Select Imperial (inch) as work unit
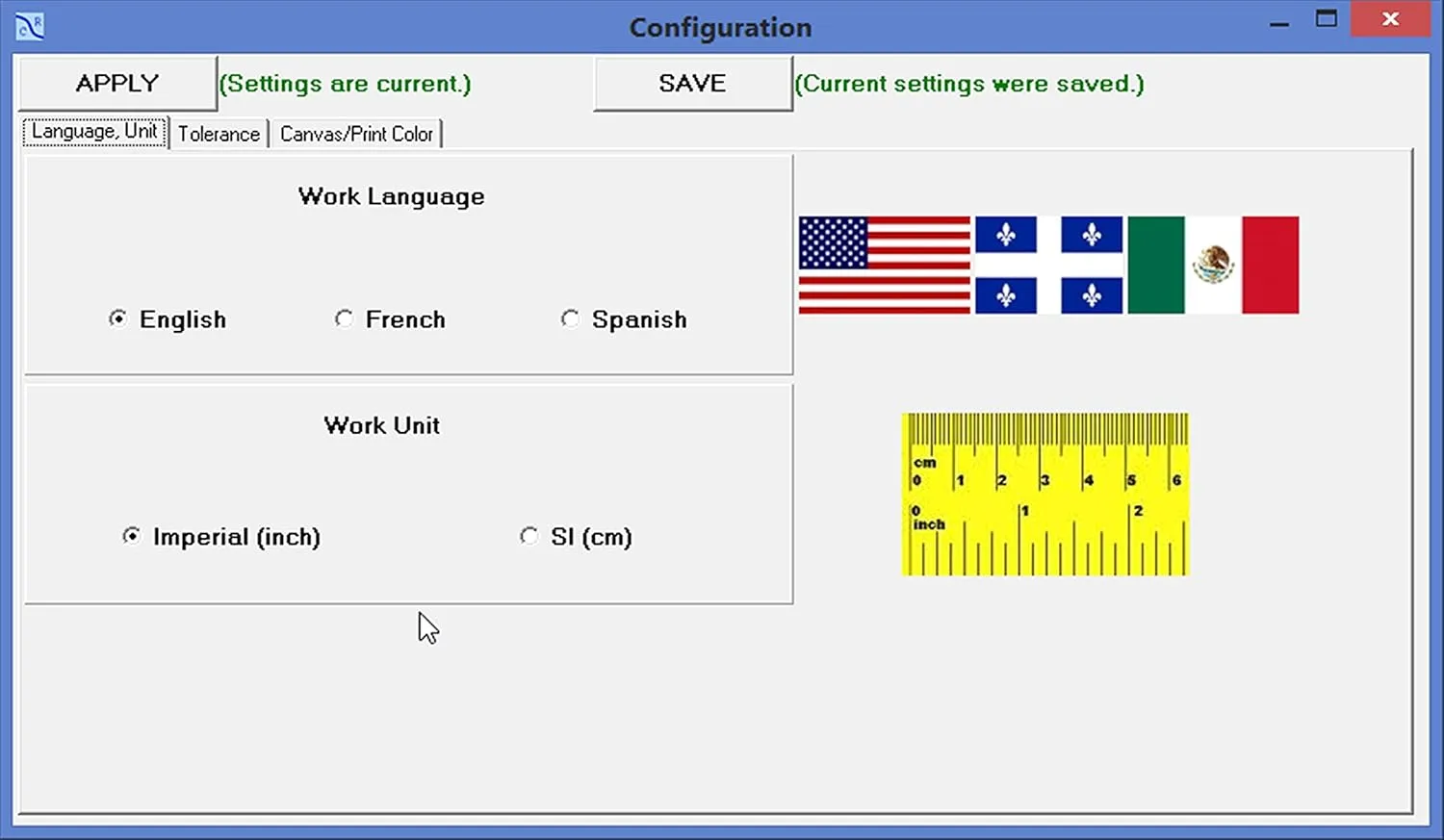Screen dimensions: 1444x840 coord(132,536)
